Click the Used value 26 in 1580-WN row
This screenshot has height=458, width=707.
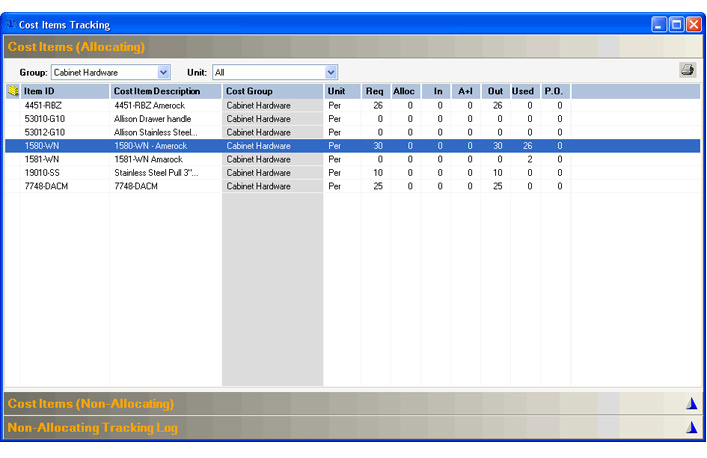528,146
